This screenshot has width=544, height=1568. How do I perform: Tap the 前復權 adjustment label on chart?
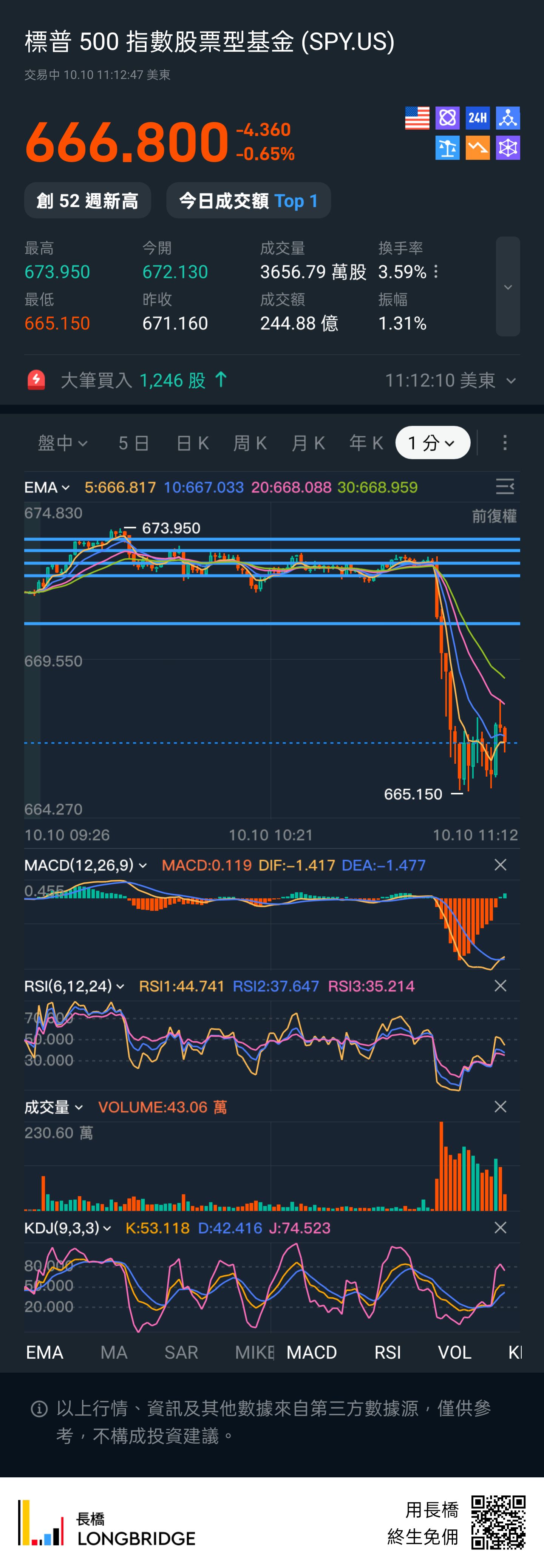[x=494, y=516]
